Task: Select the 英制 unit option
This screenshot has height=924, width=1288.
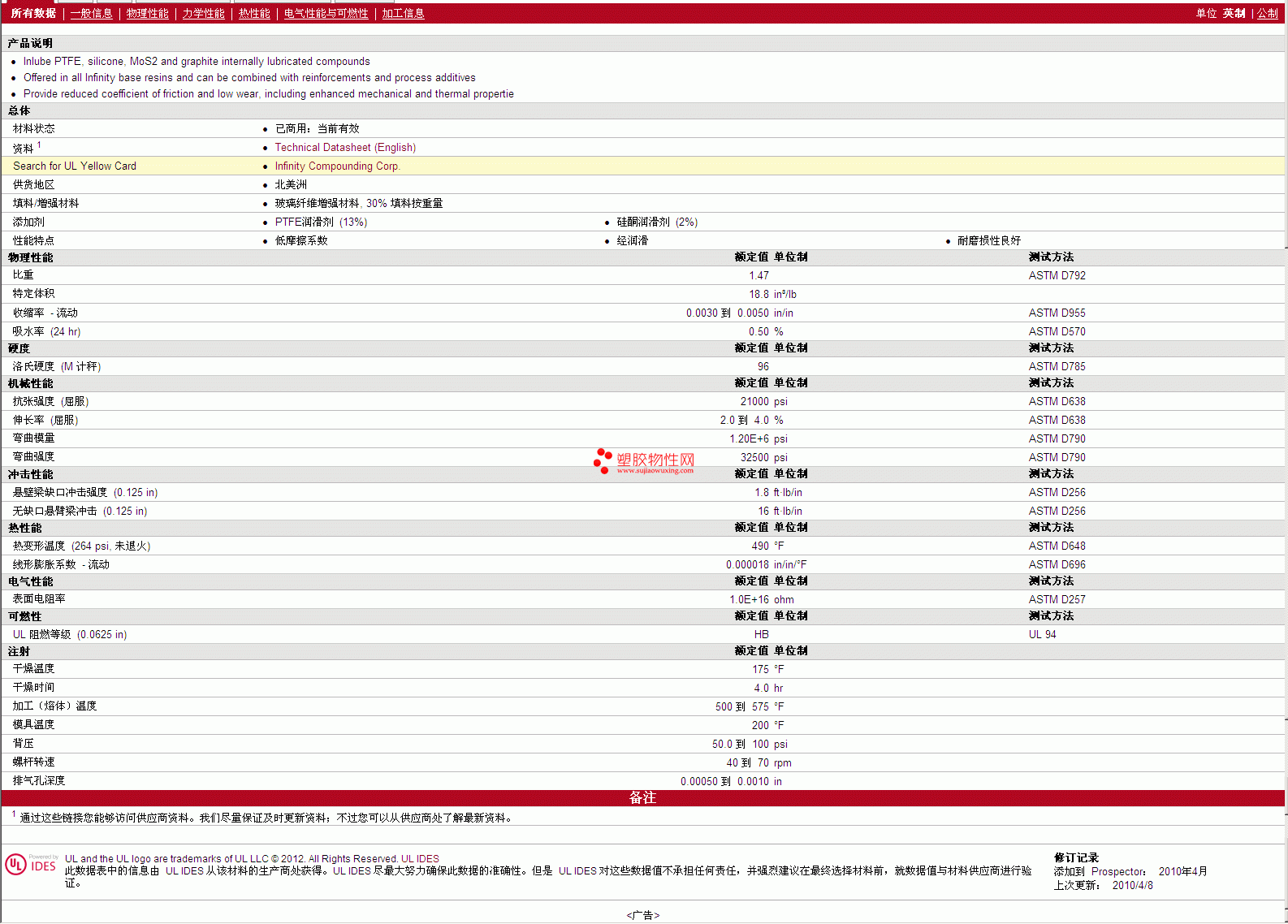Action: coord(1234,14)
